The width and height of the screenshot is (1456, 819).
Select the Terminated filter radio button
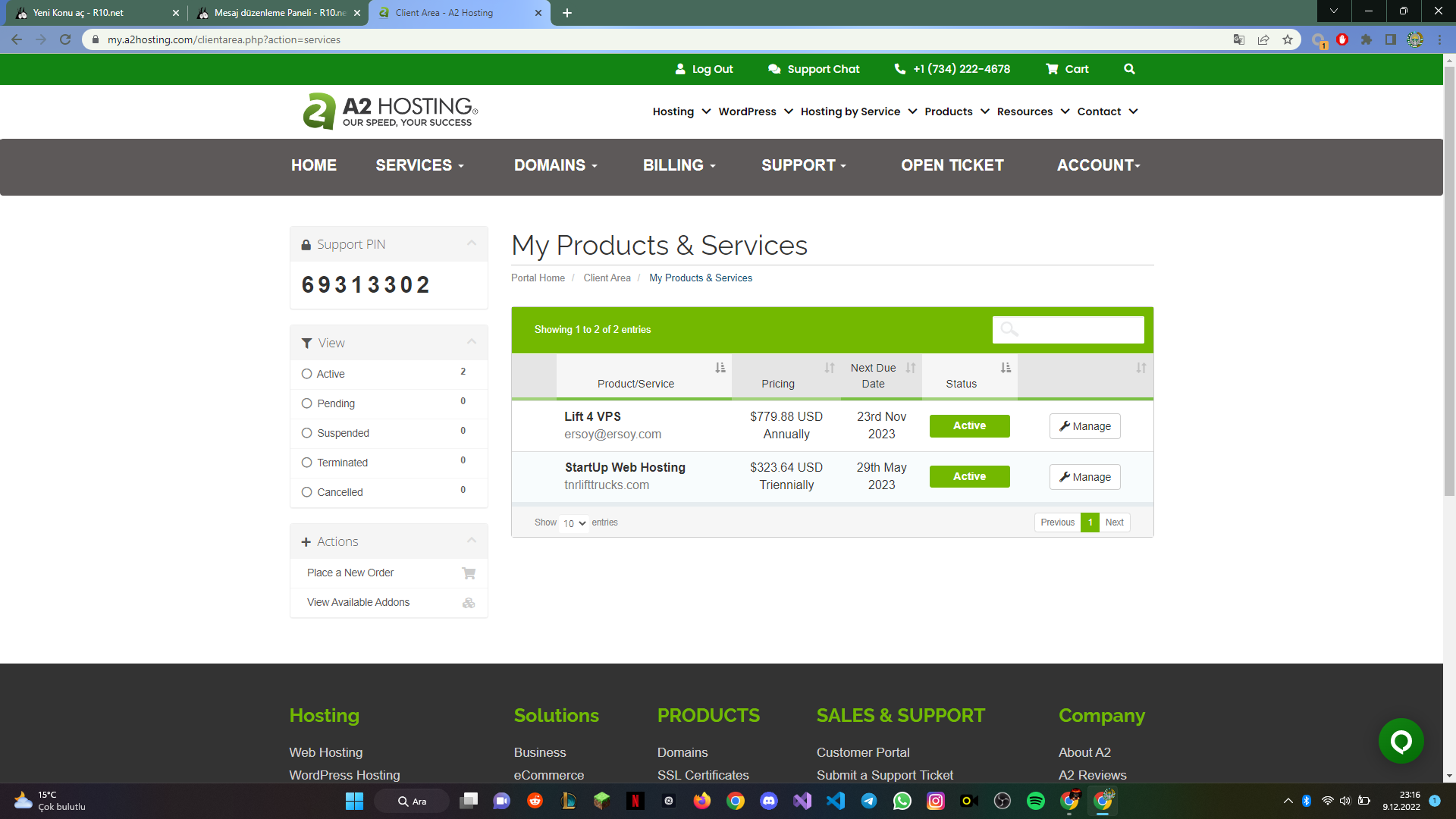click(x=307, y=463)
